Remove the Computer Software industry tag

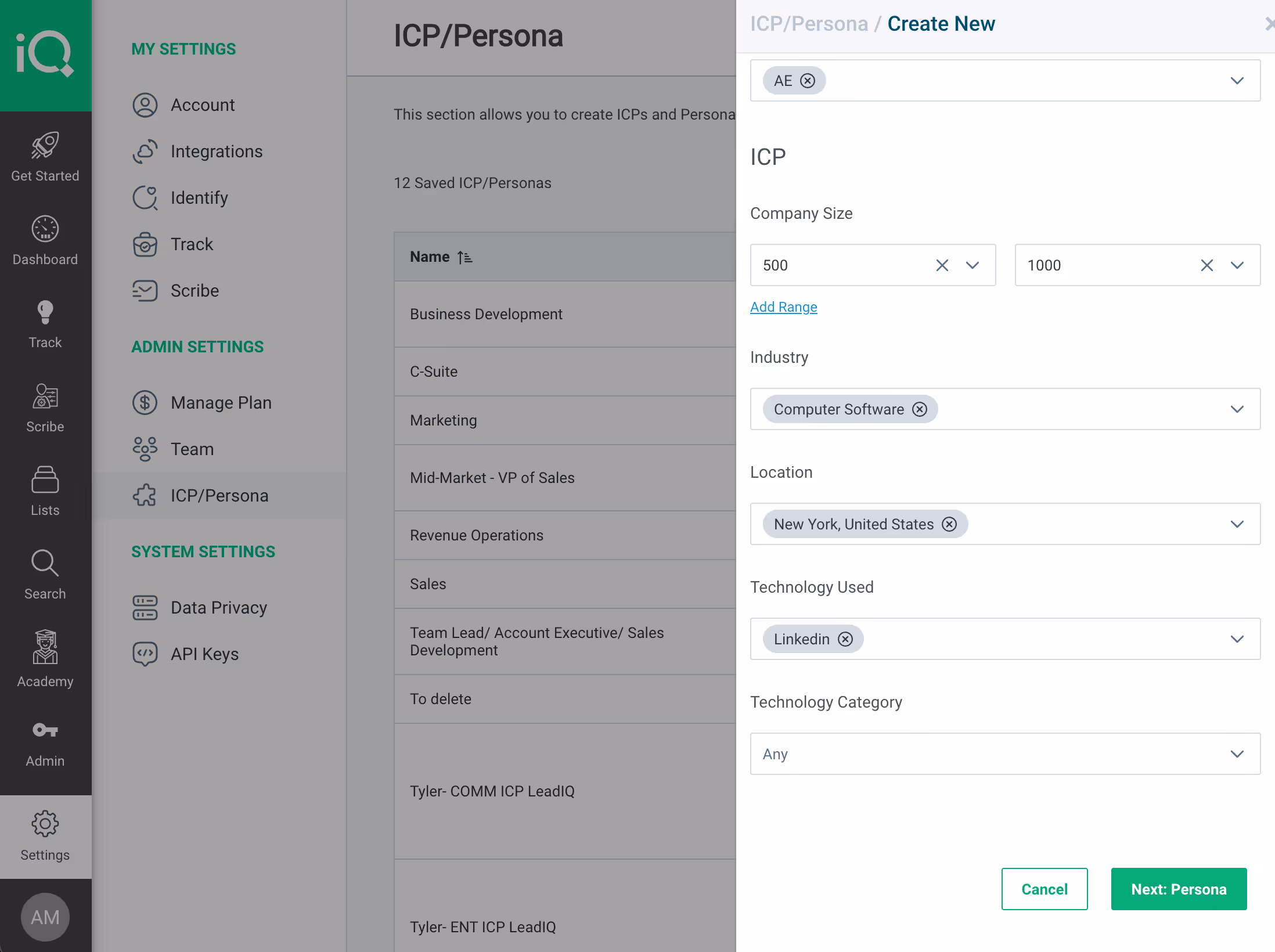(920, 409)
